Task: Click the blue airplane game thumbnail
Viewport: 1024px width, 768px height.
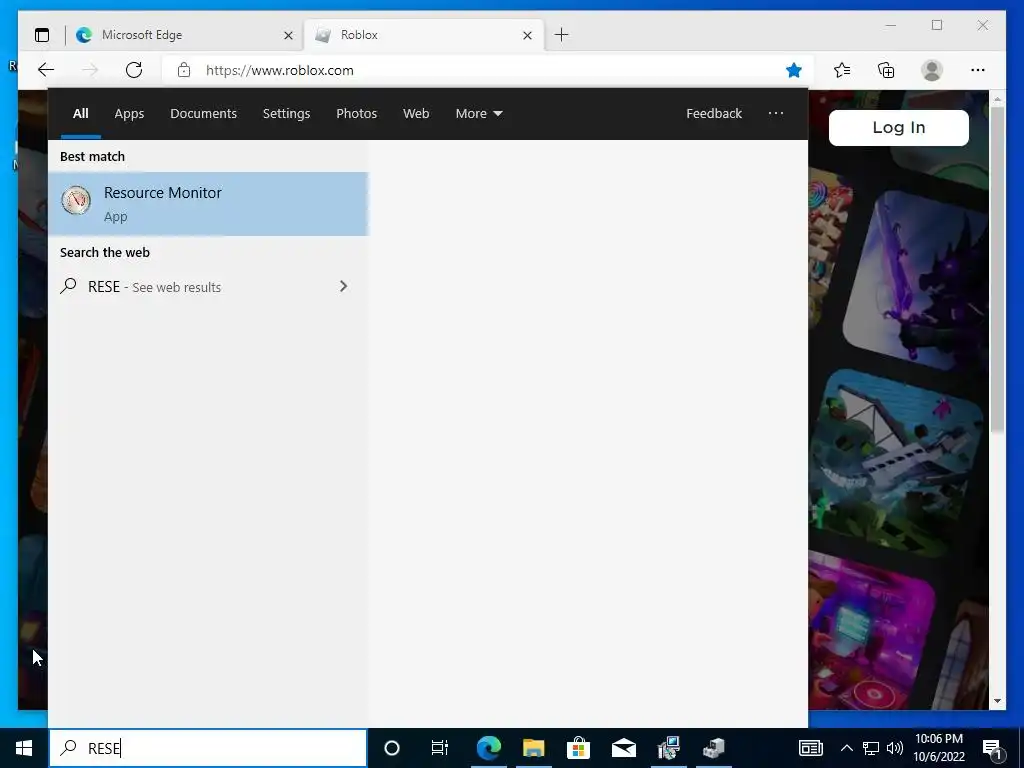Action: click(x=898, y=462)
